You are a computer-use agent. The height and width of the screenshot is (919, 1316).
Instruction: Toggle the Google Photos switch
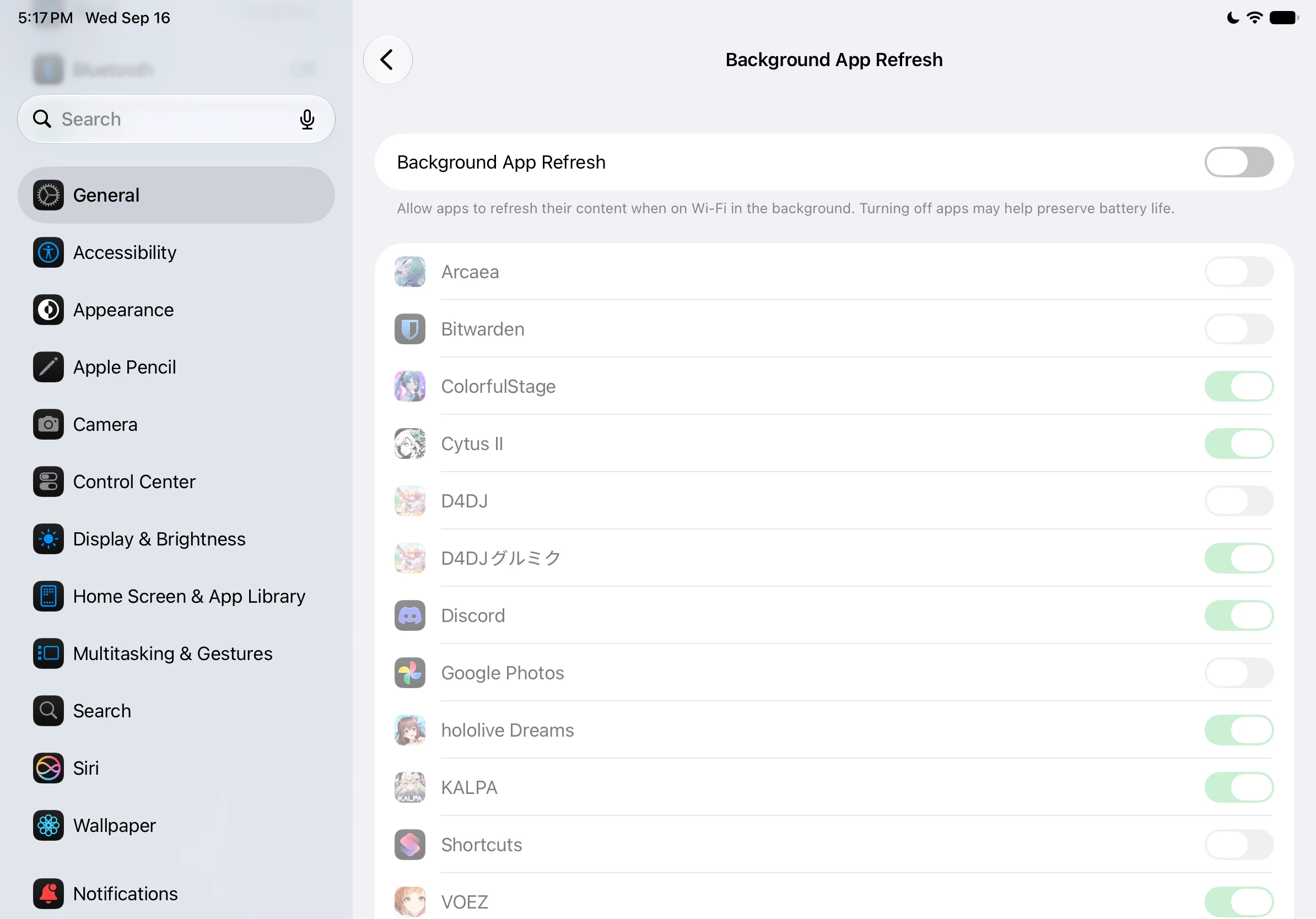[1239, 673]
